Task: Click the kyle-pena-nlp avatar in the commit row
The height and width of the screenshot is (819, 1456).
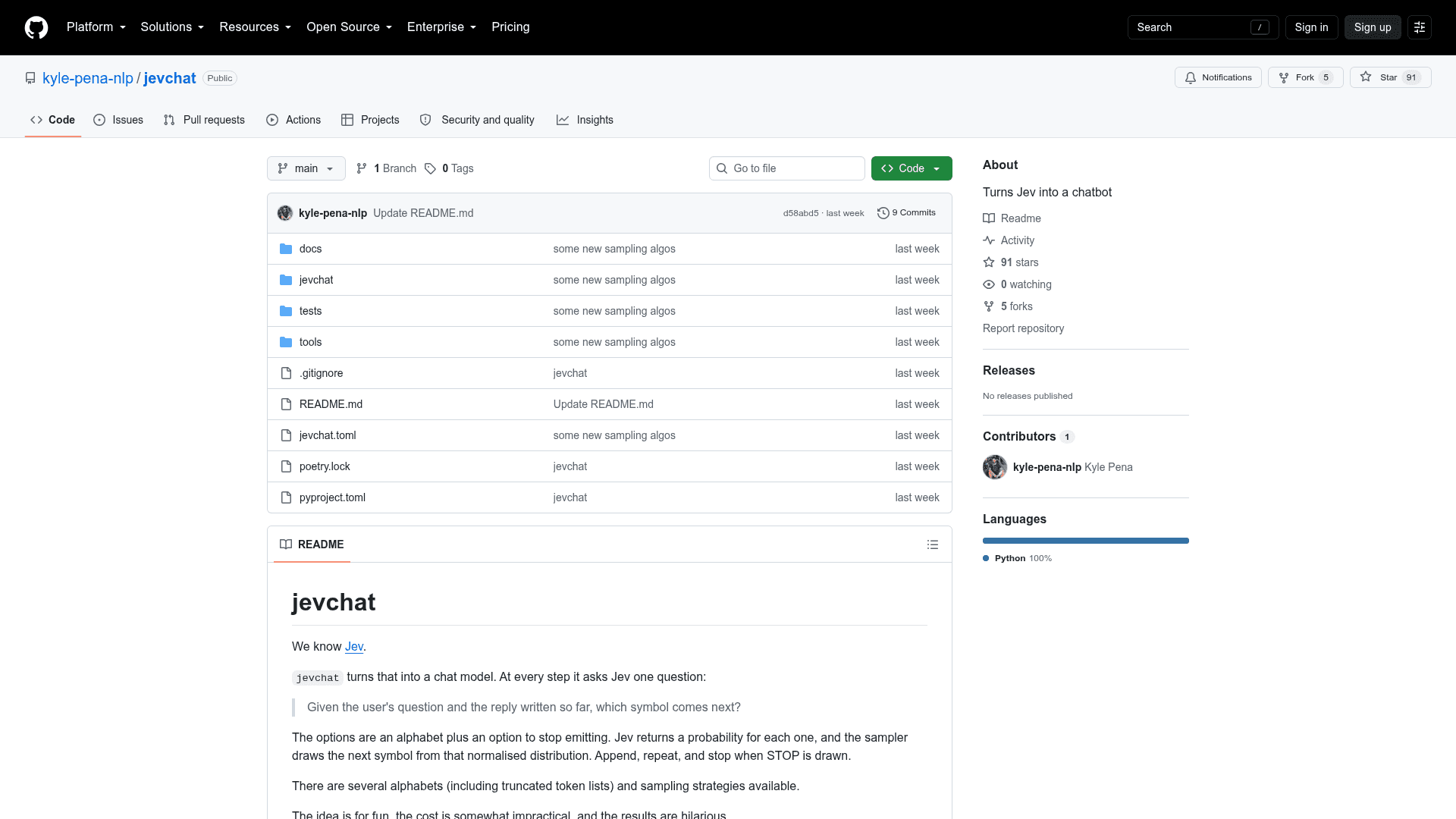Action: click(x=285, y=213)
